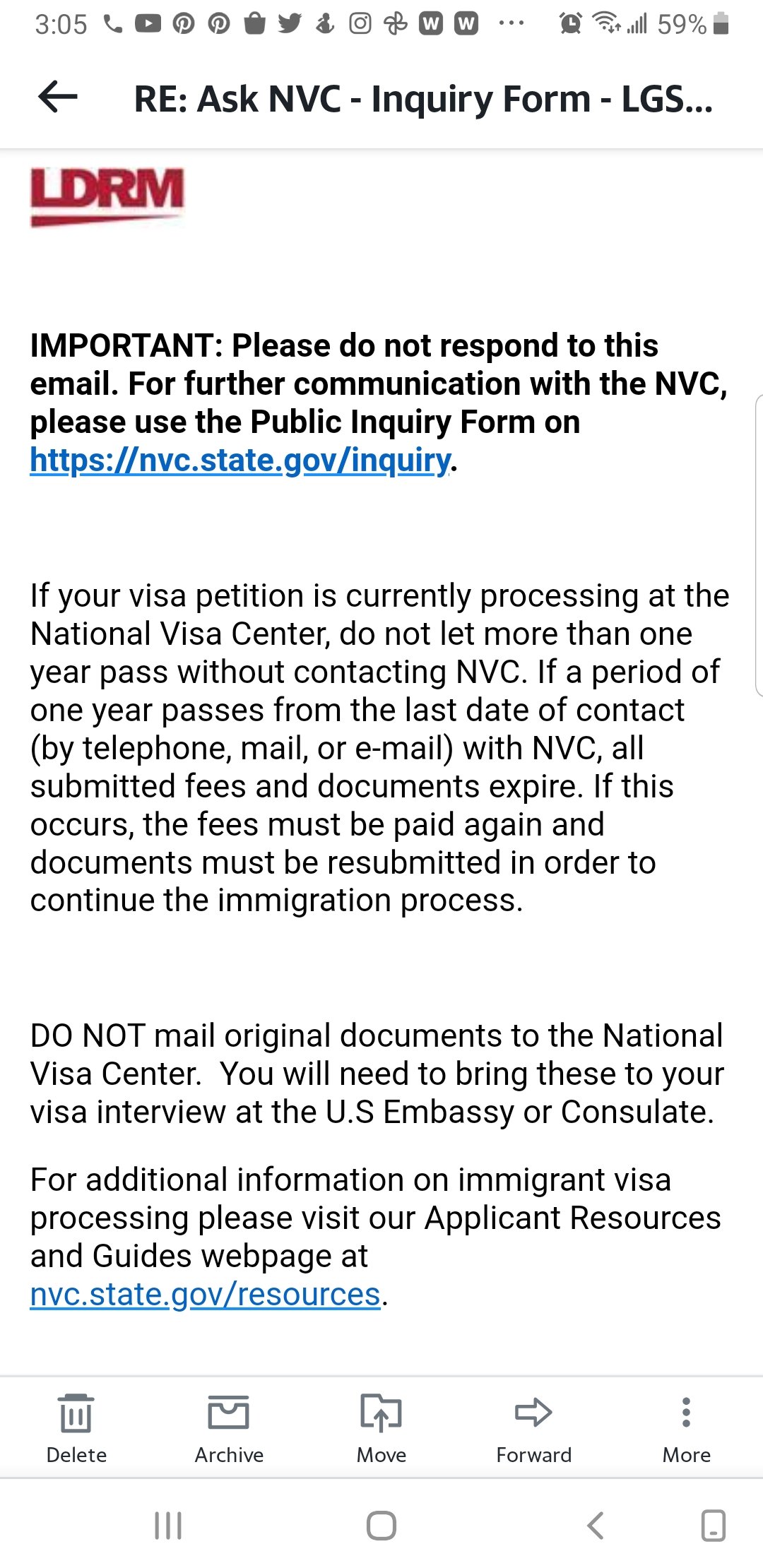Image resolution: width=763 pixels, height=1568 pixels.
Task: Open Android recent apps button
Action: click(168, 1526)
